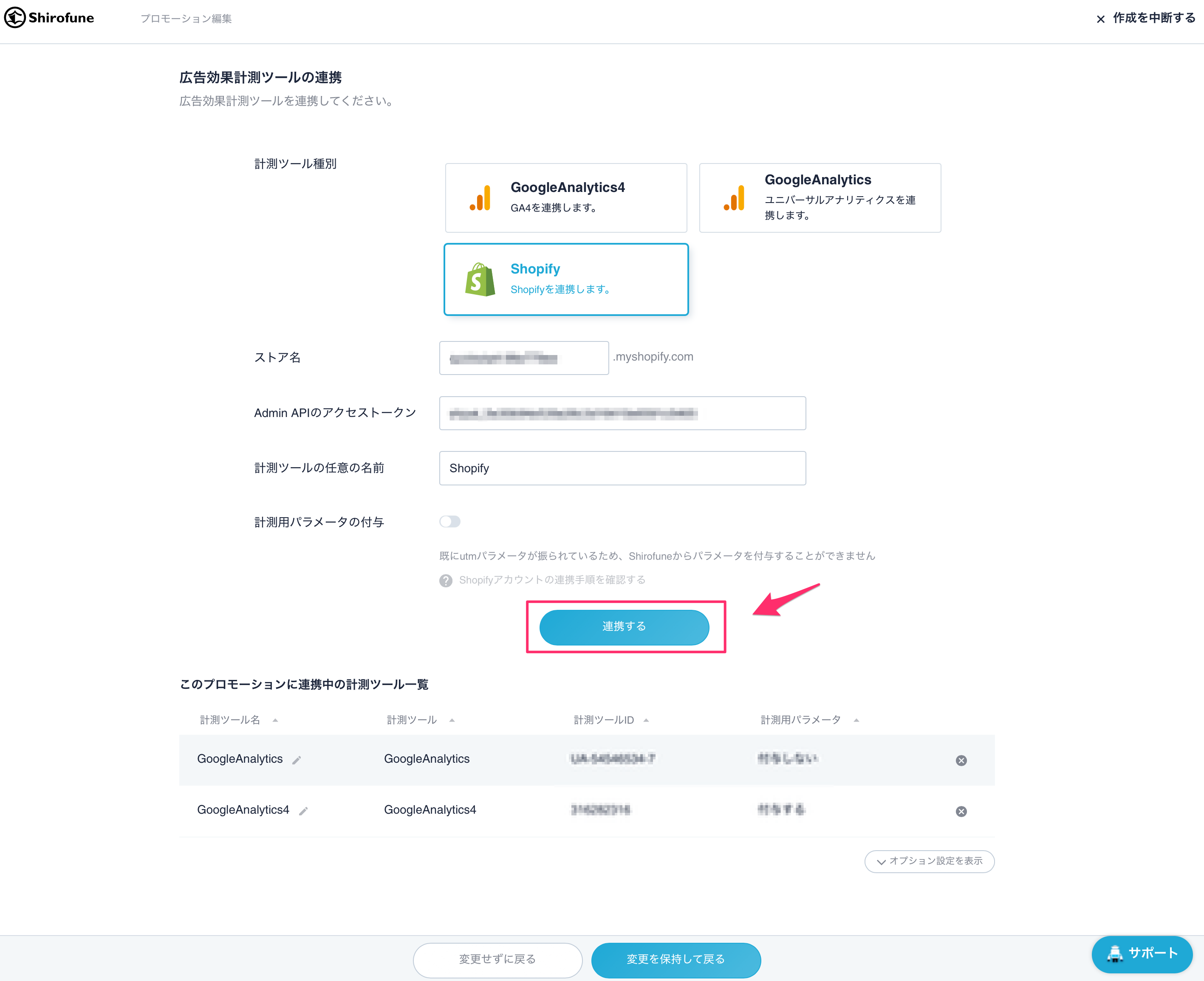
Task: Click the 広告効果計測ツールの連携 heading
Action: 260,77
